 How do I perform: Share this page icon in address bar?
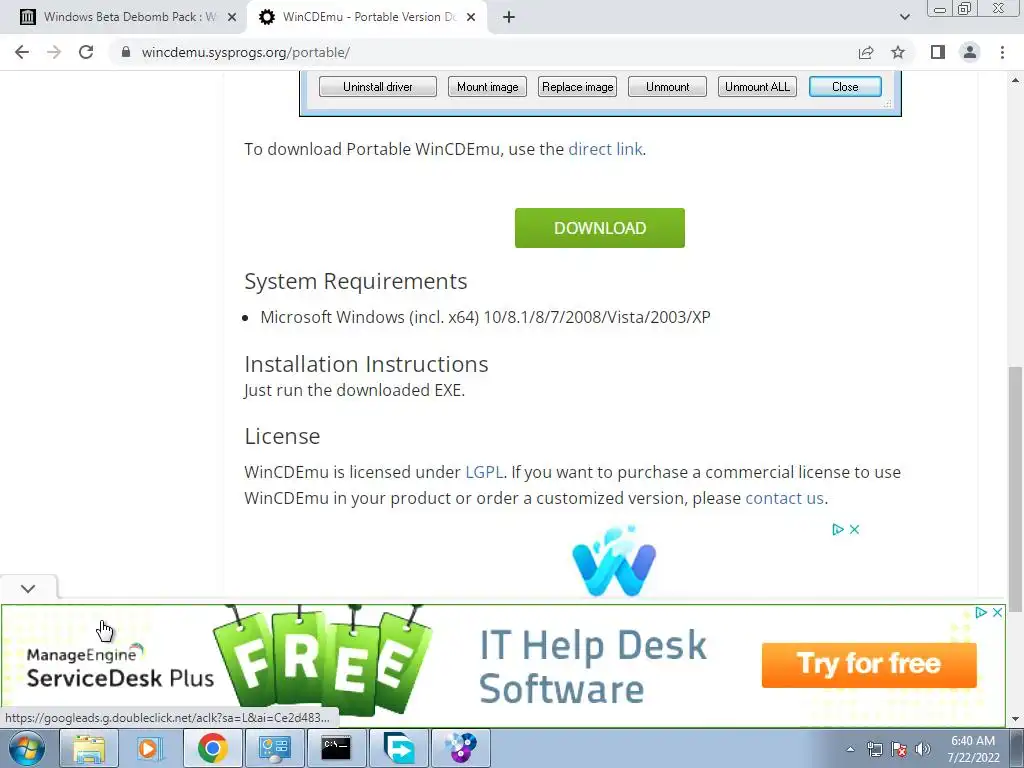pos(866,52)
